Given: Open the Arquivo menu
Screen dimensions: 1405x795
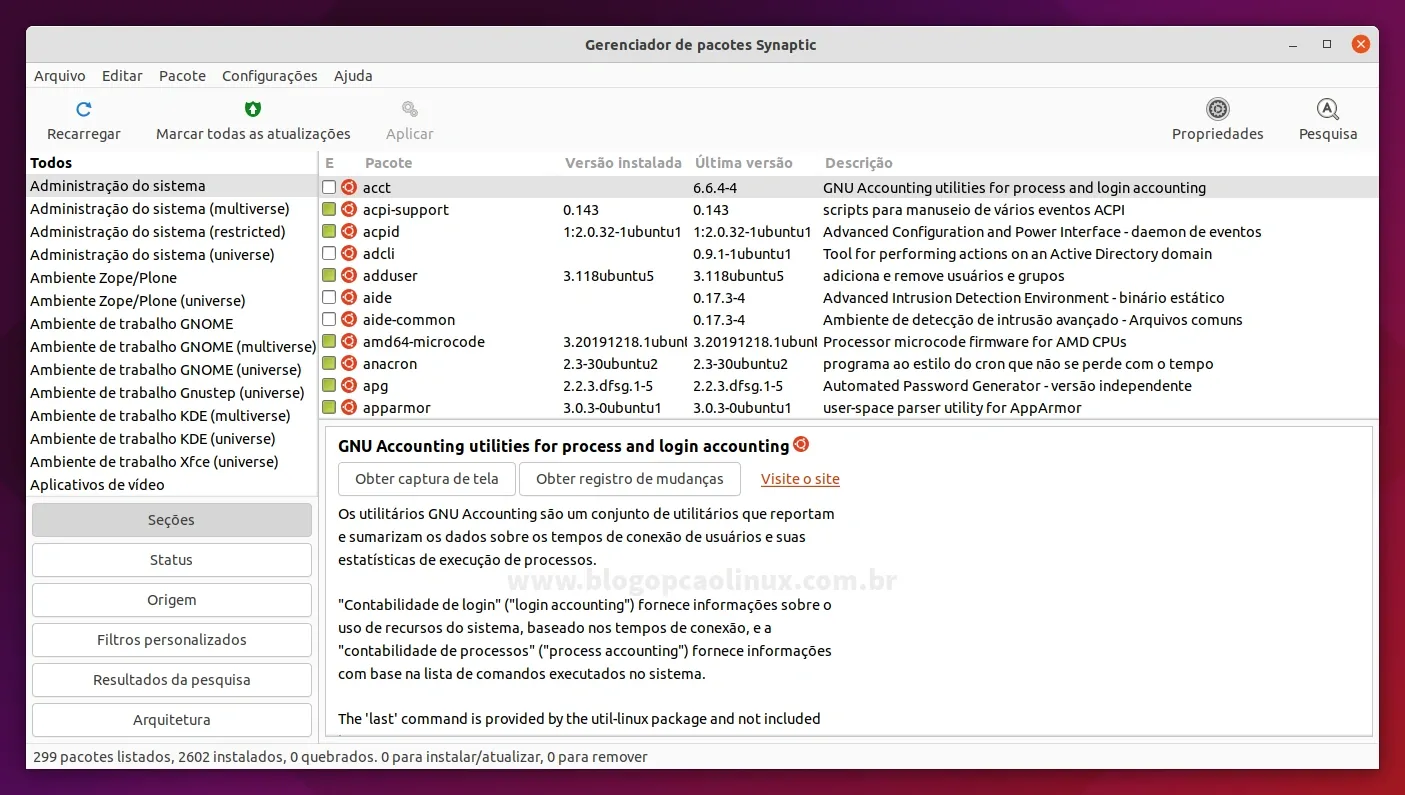Looking at the screenshot, I should (x=60, y=76).
